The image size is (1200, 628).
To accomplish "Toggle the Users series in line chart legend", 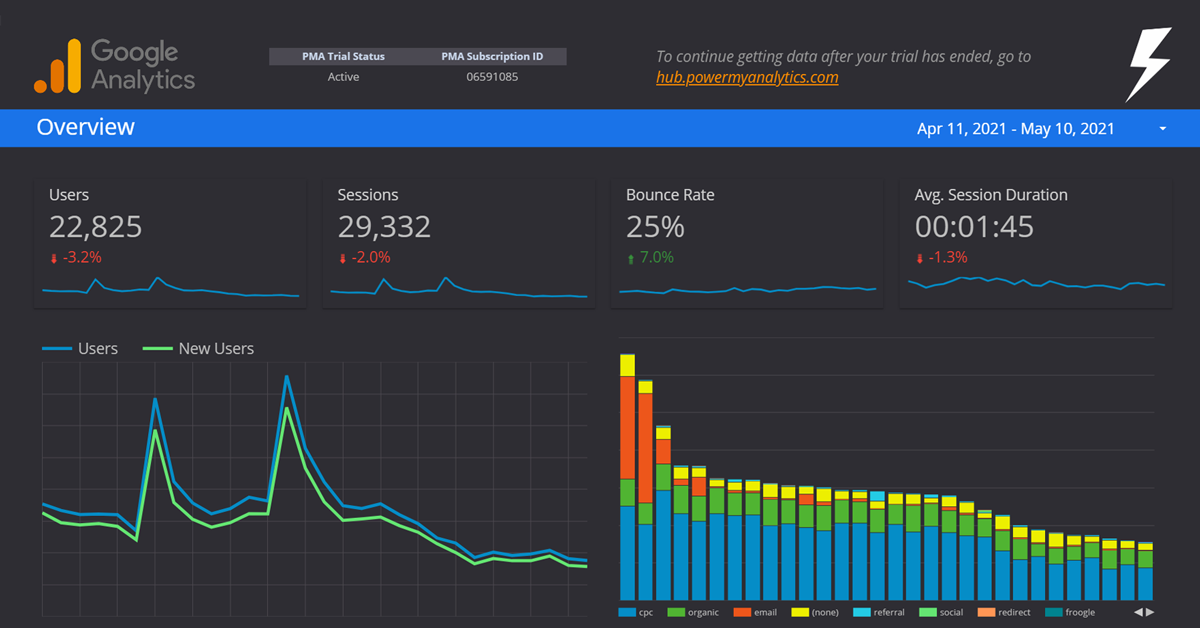I will (x=80, y=349).
